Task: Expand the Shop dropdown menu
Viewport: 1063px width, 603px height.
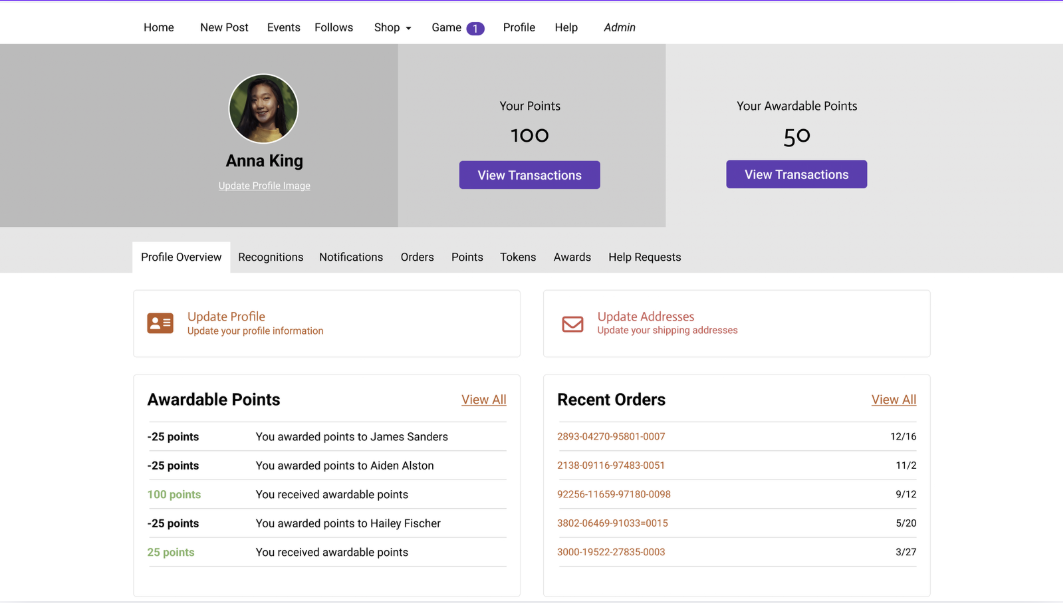Action: (392, 27)
